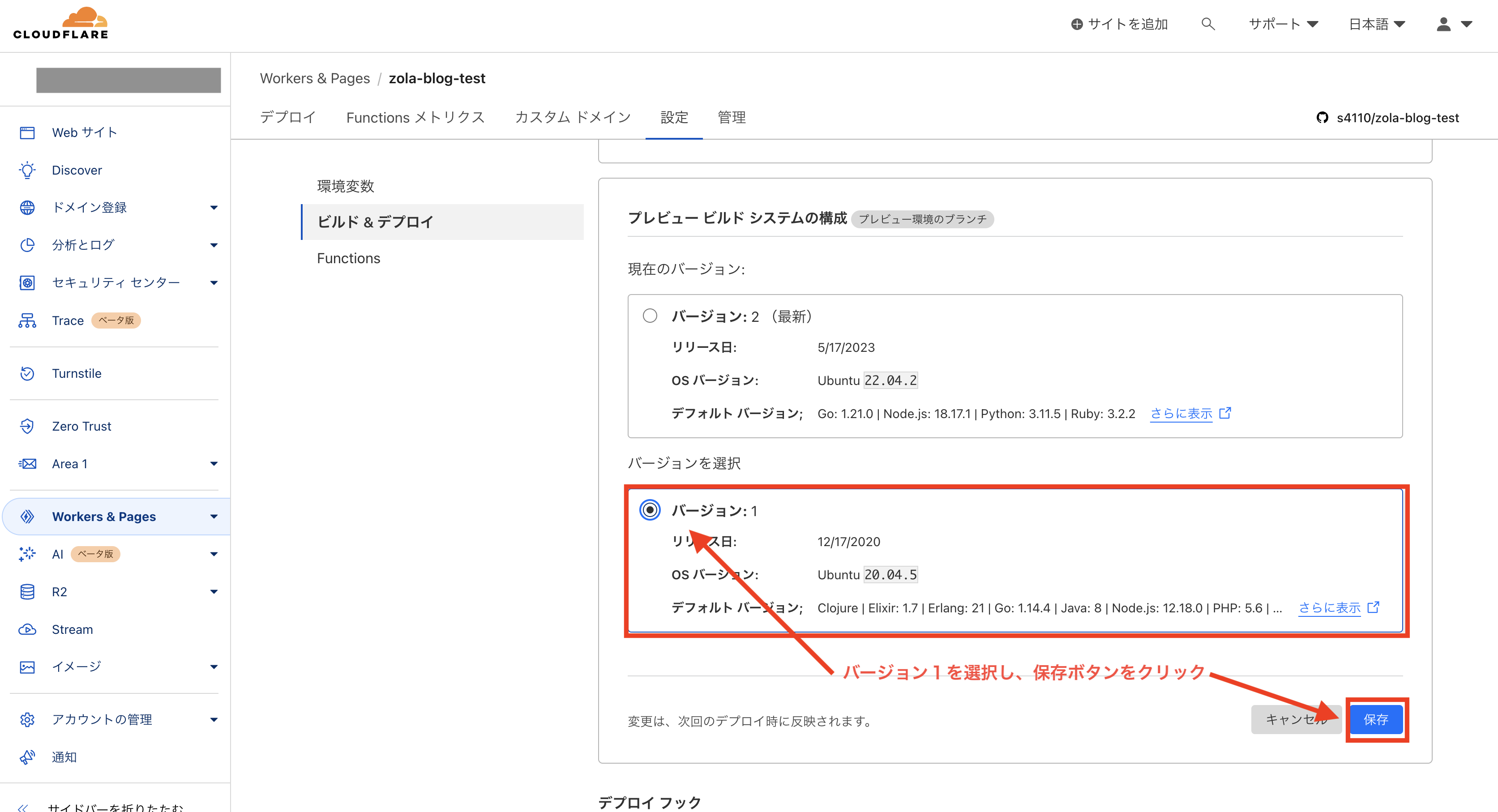Open the サポート dropdown
Viewport: 1498px width, 812px height.
(1283, 24)
